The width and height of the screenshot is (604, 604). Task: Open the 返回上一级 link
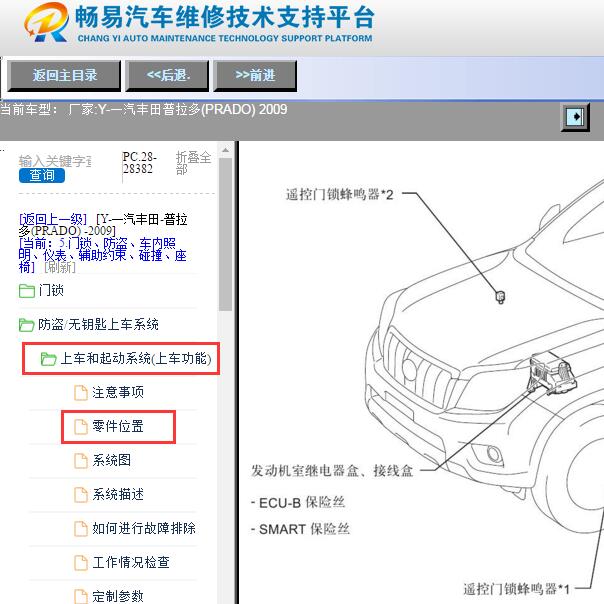[53, 219]
